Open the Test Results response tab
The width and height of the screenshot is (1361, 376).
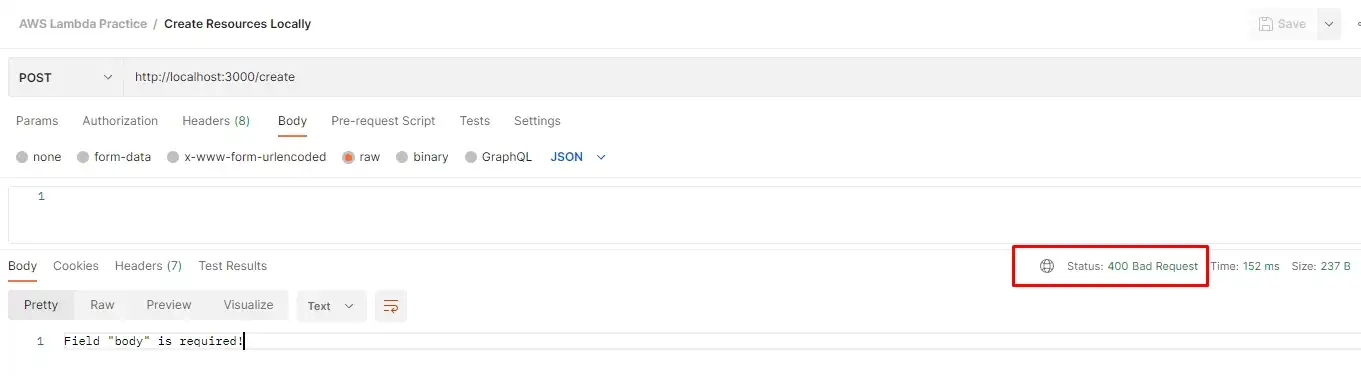[233, 266]
